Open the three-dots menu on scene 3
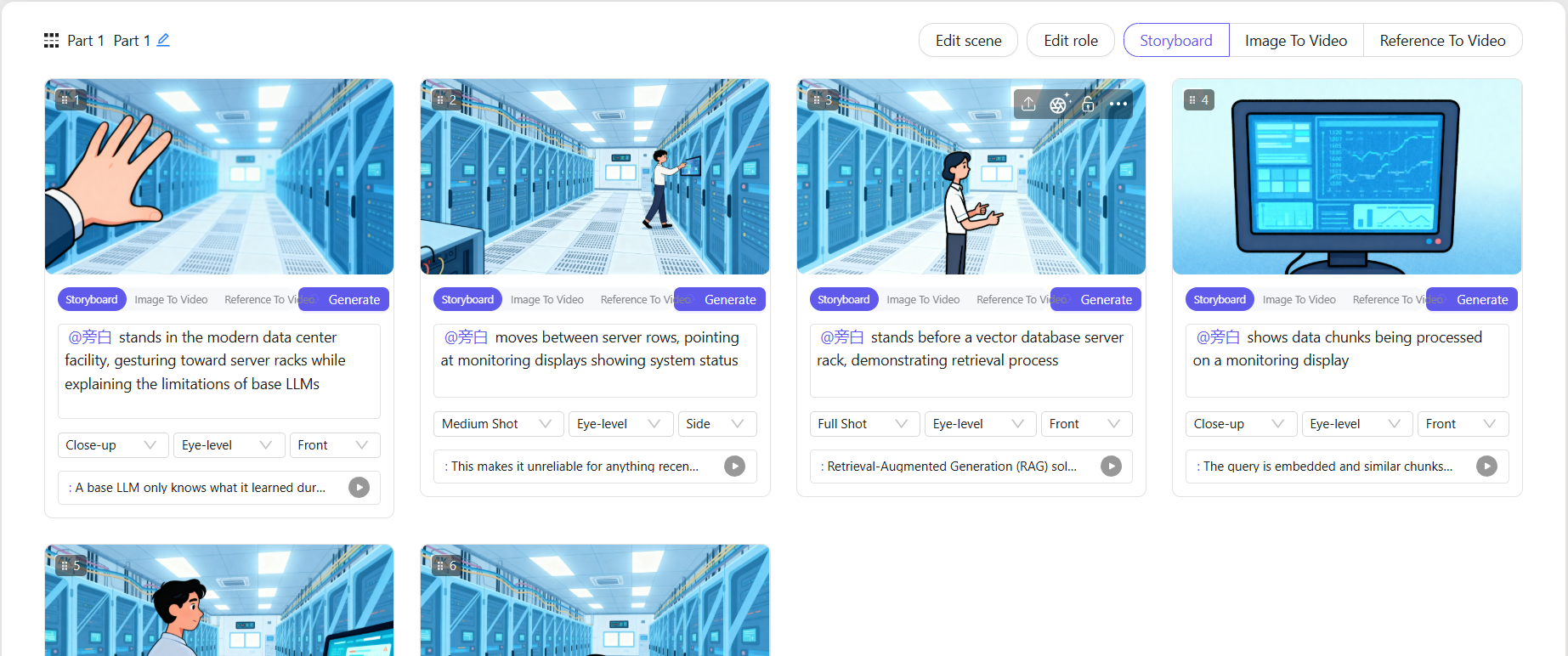Viewport: 1568px width, 656px height. (1118, 104)
